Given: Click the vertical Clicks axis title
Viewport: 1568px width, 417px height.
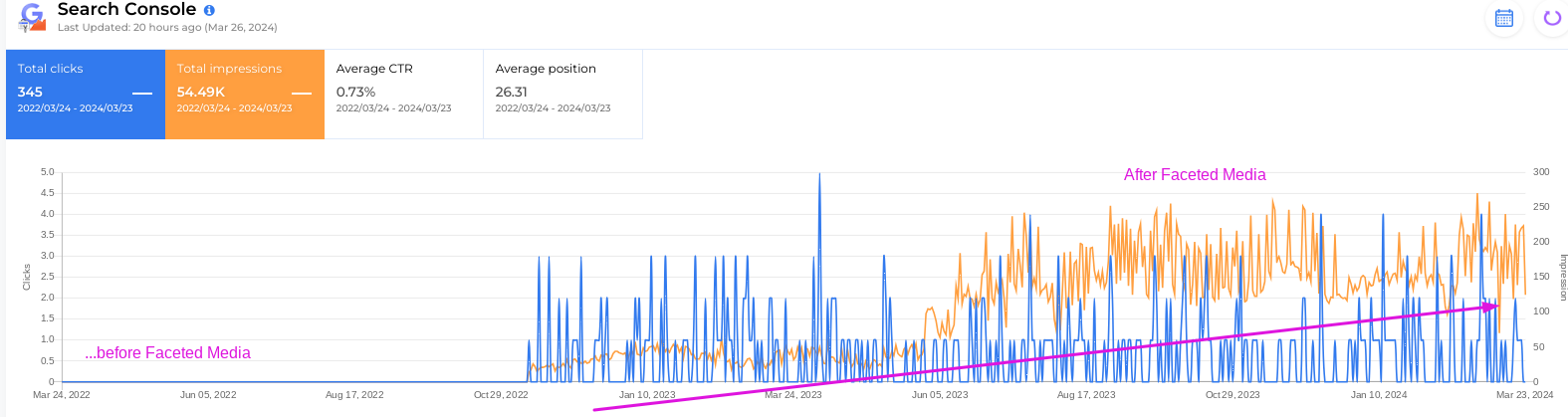Looking at the screenshot, I should click(x=27, y=277).
